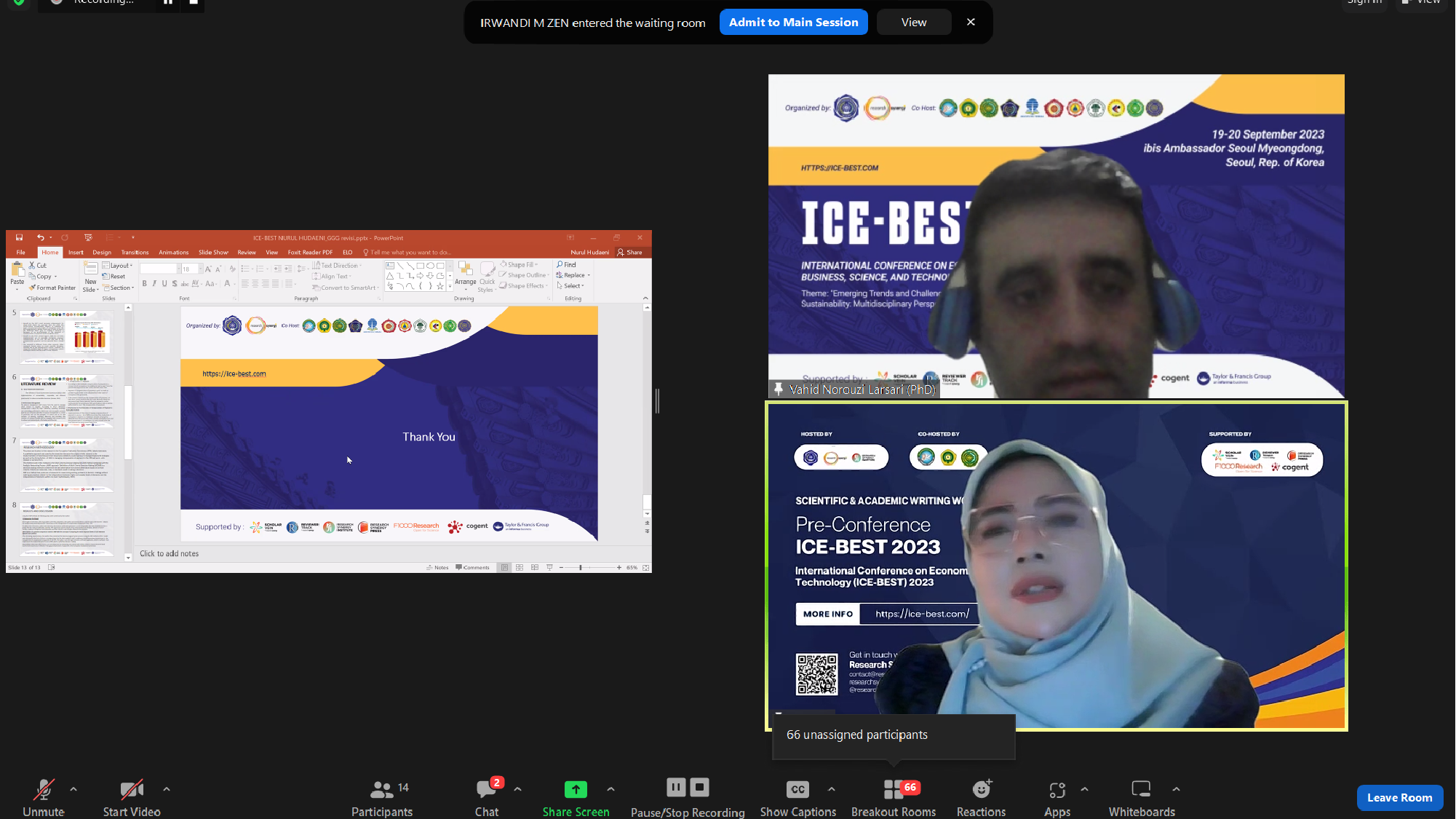This screenshot has width=1456, height=819.
Task: Pause the Zoom recording
Action: coord(676,787)
